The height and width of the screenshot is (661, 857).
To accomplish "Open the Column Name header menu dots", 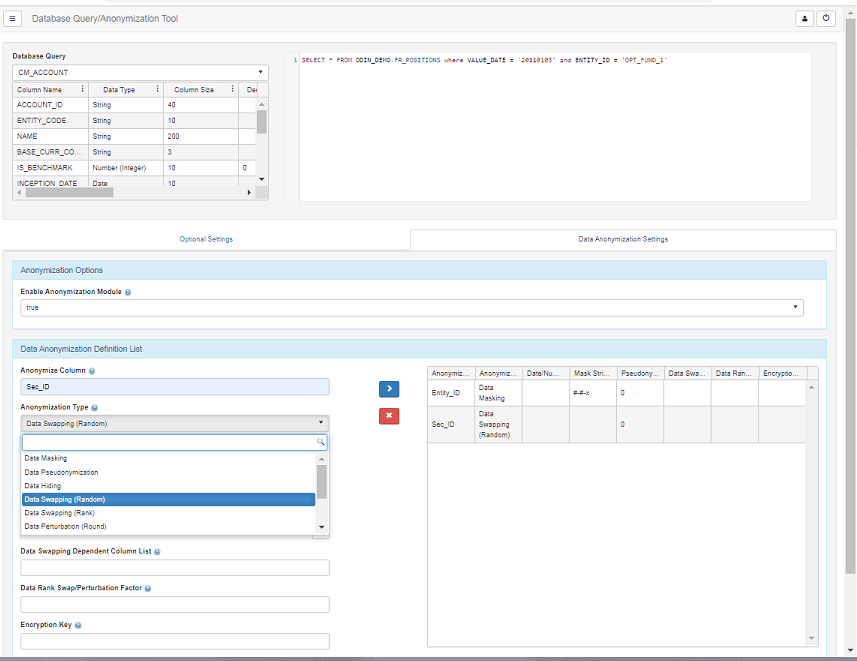I will coord(83,89).
